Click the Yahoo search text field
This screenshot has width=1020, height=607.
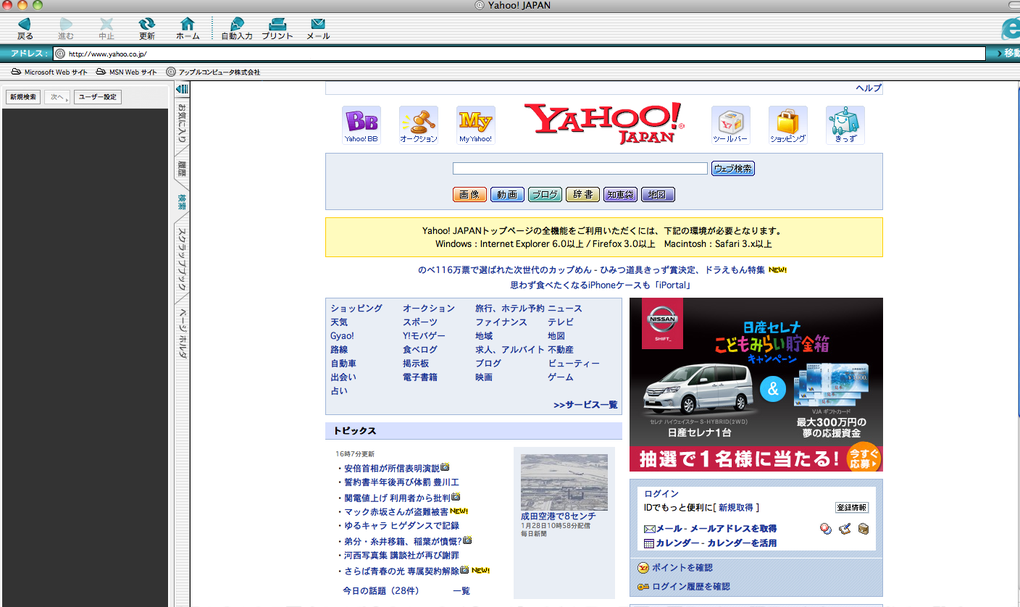580,169
